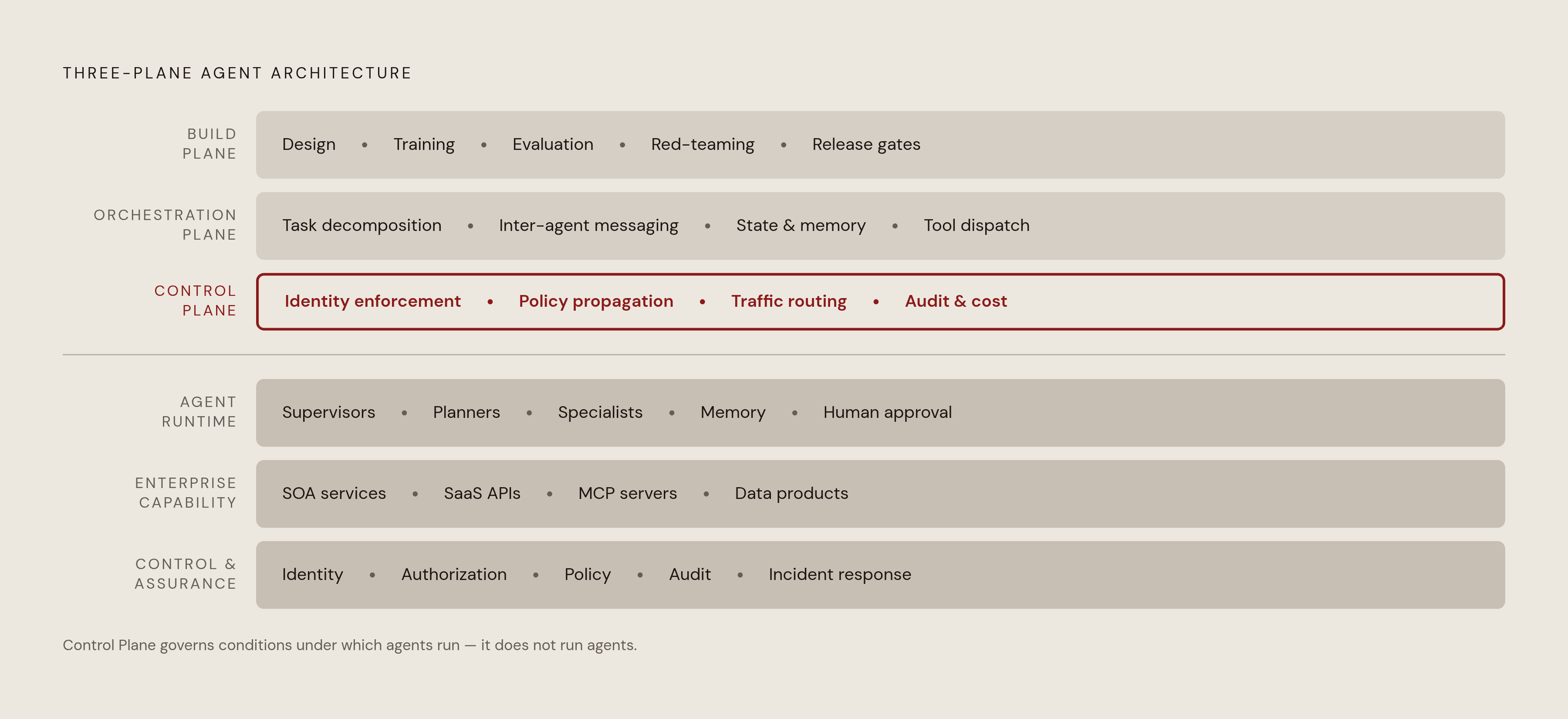Select 'Audit' in Control & Assurance
The image size is (1568, 719).
click(x=689, y=574)
